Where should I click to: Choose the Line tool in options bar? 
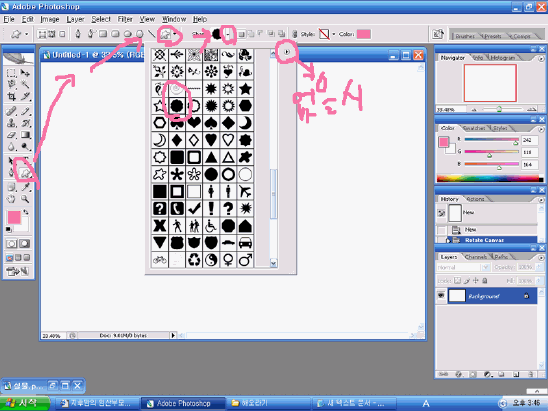[x=151, y=34]
